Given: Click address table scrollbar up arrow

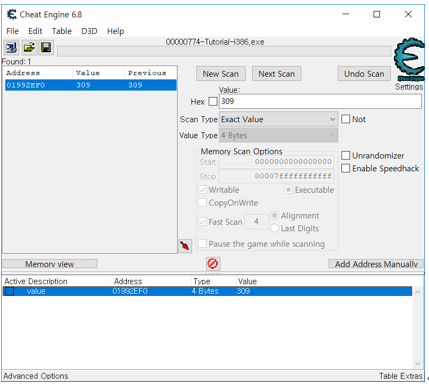Looking at the screenshot, I should point(418,292).
